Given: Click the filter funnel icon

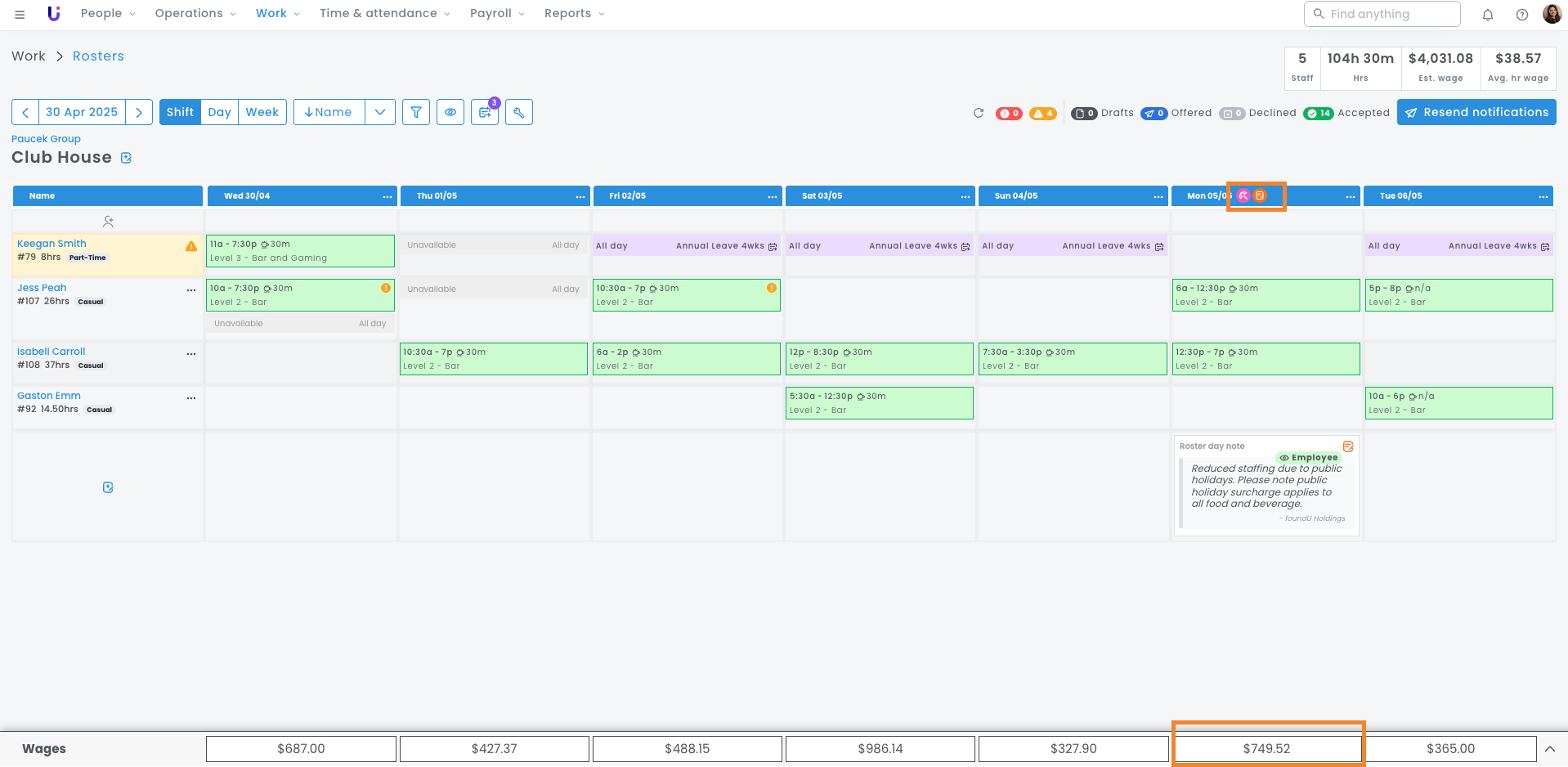Looking at the screenshot, I should pyautogui.click(x=416, y=112).
